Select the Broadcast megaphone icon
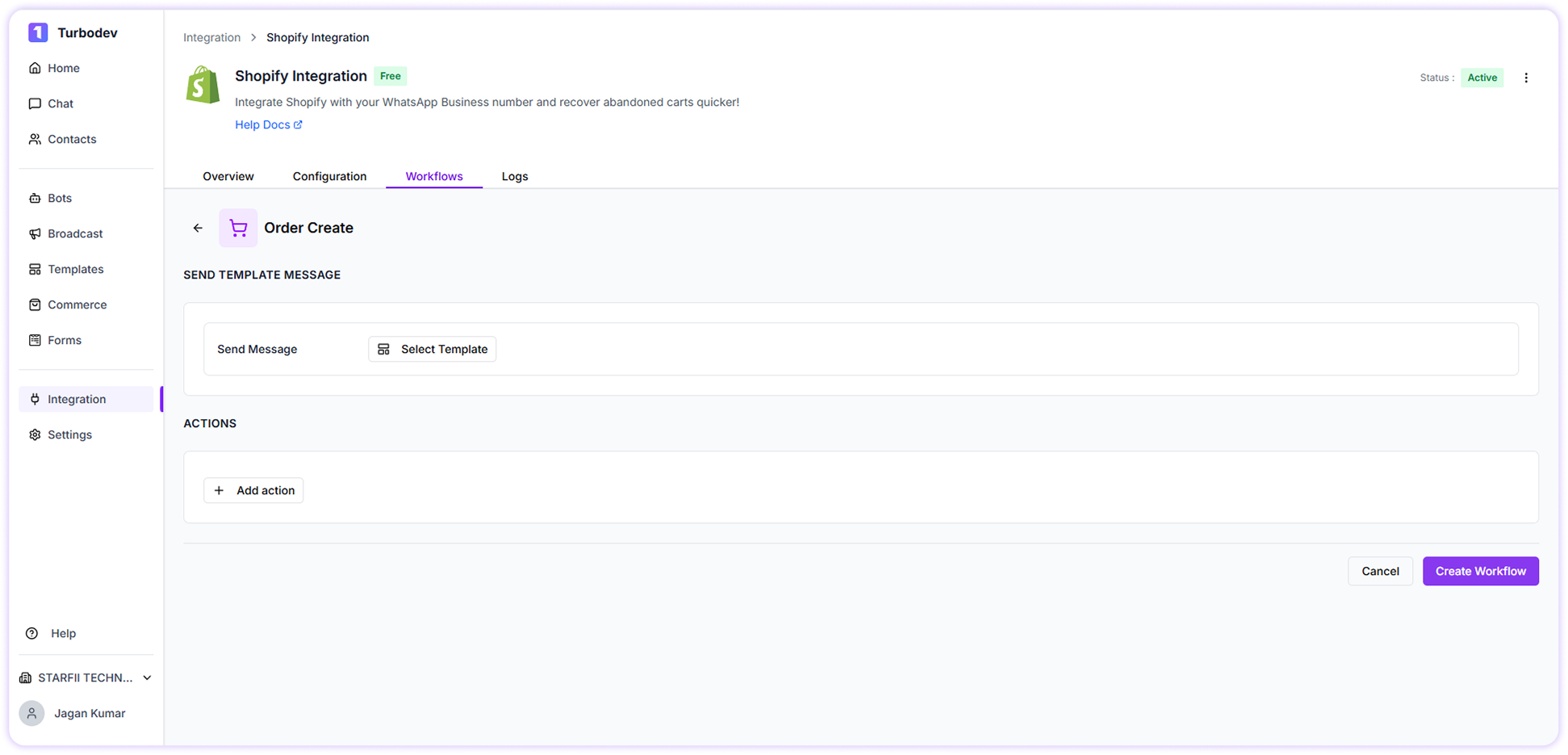Image resolution: width=1568 pixels, height=755 pixels. coord(35,233)
